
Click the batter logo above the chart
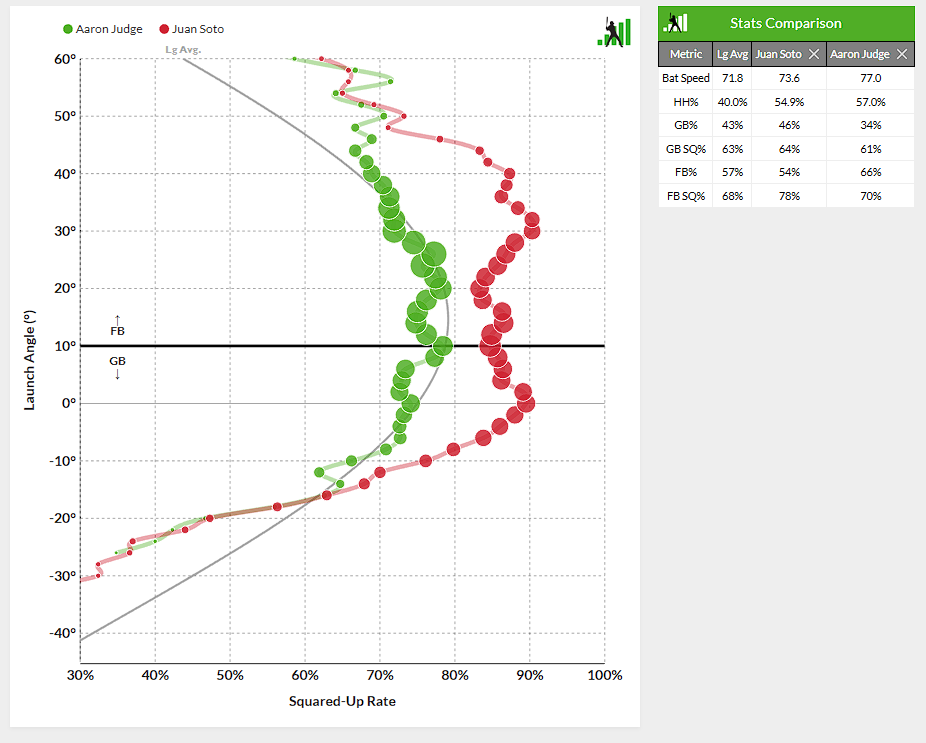point(614,31)
